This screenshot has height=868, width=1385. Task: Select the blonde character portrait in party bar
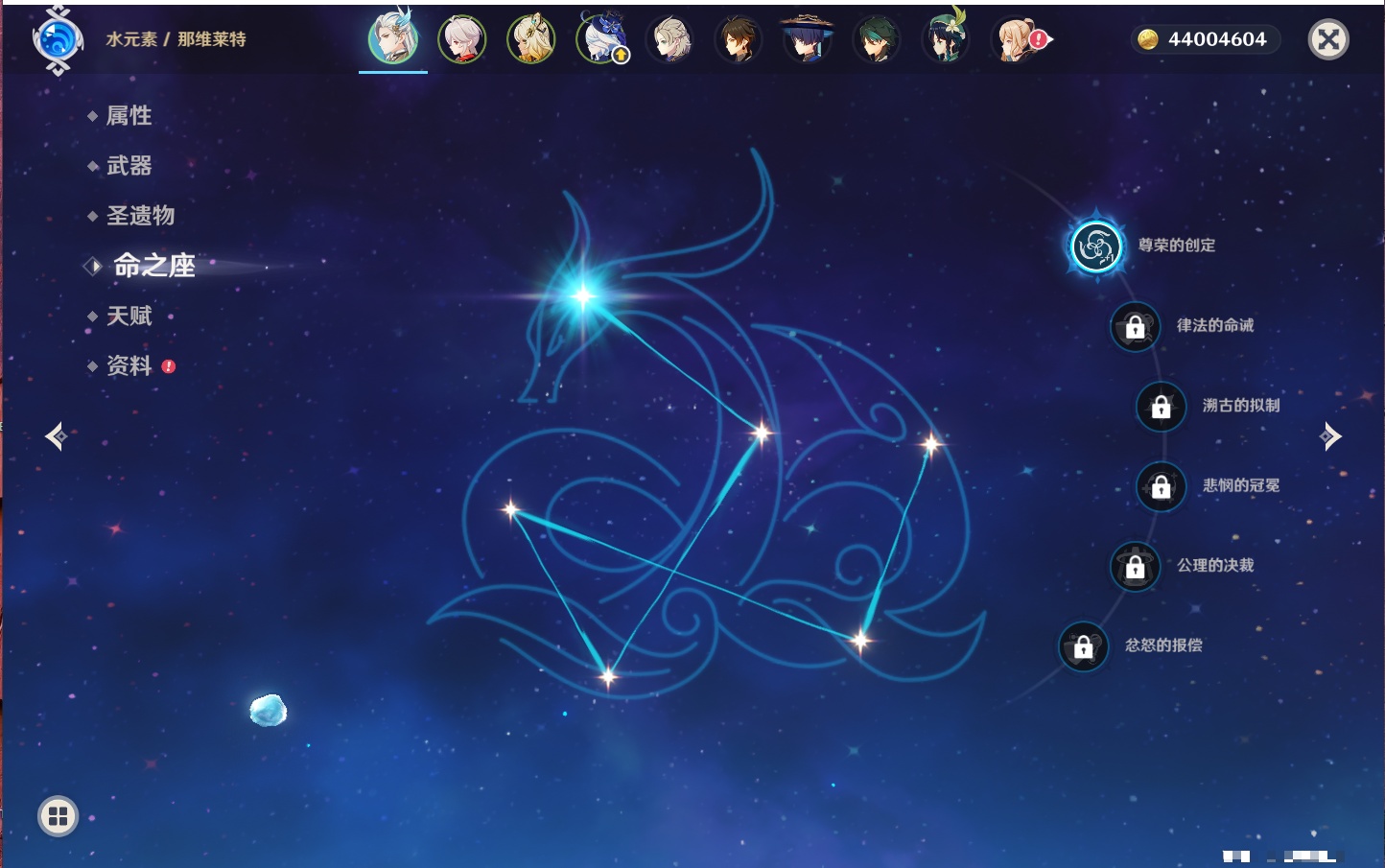point(531,40)
